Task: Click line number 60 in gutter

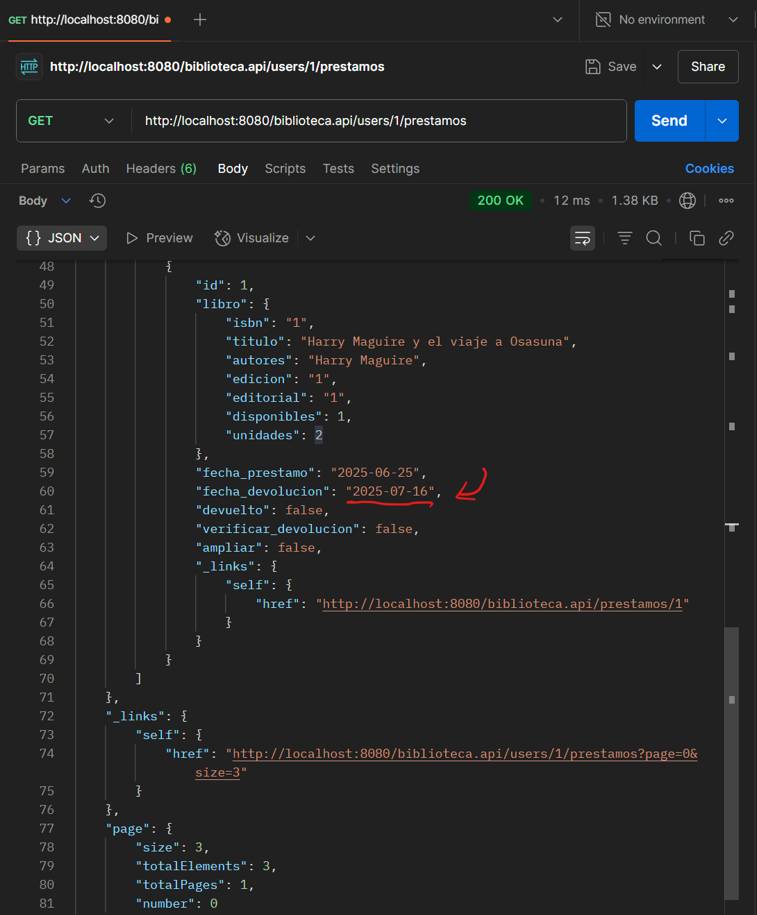Action: (x=47, y=491)
